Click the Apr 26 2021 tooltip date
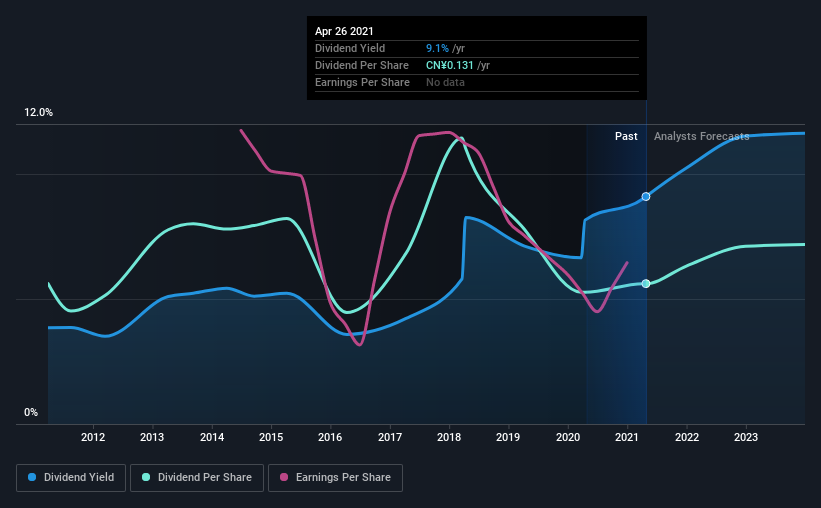Image resolution: width=821 pixels, height=508 pixels. (344, 31)
